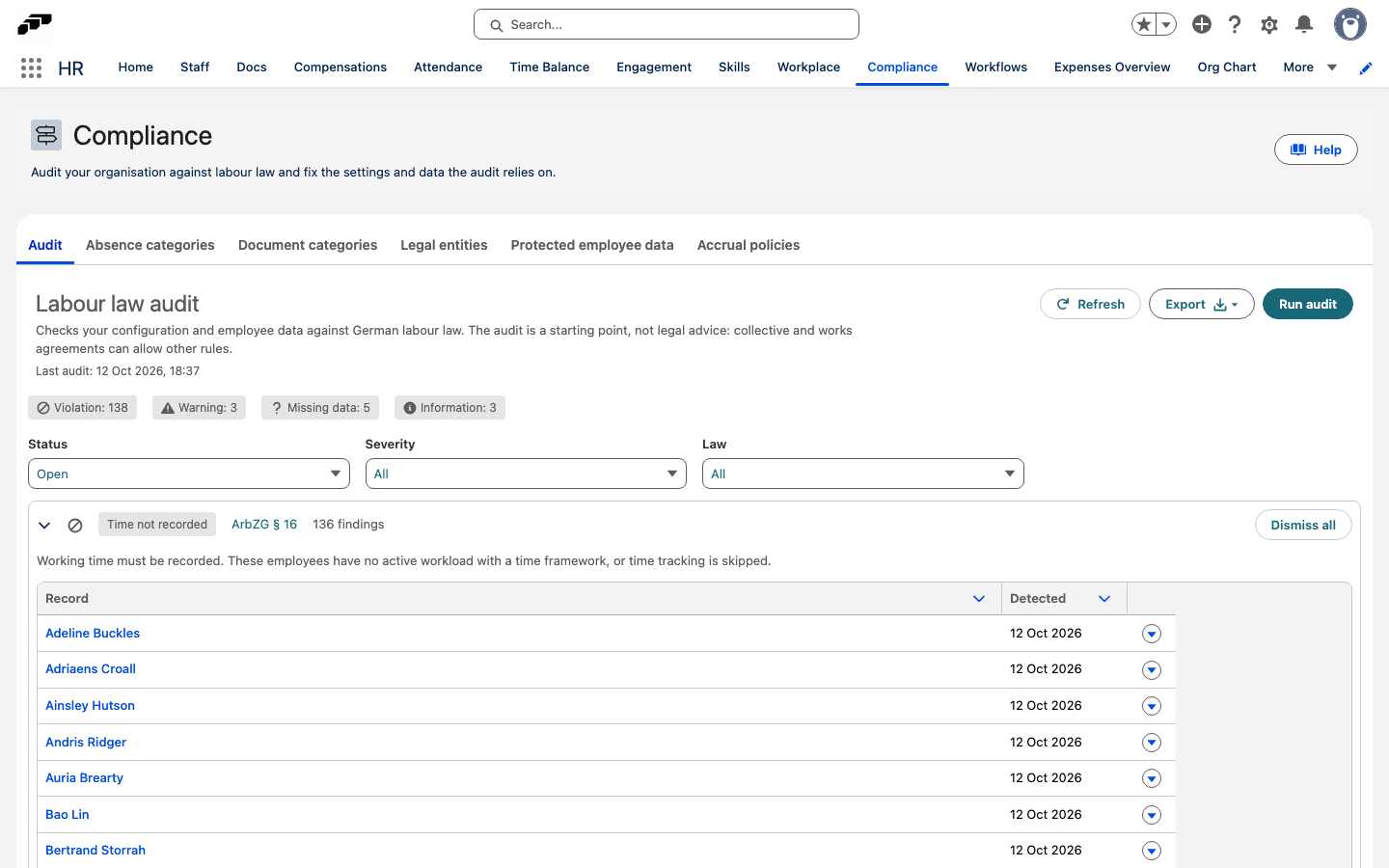Image resolution: width=1389 pixels, height=868 pixels.
Task: Open row actions for Adeline Buckles
Action: tap(1152, 634)
